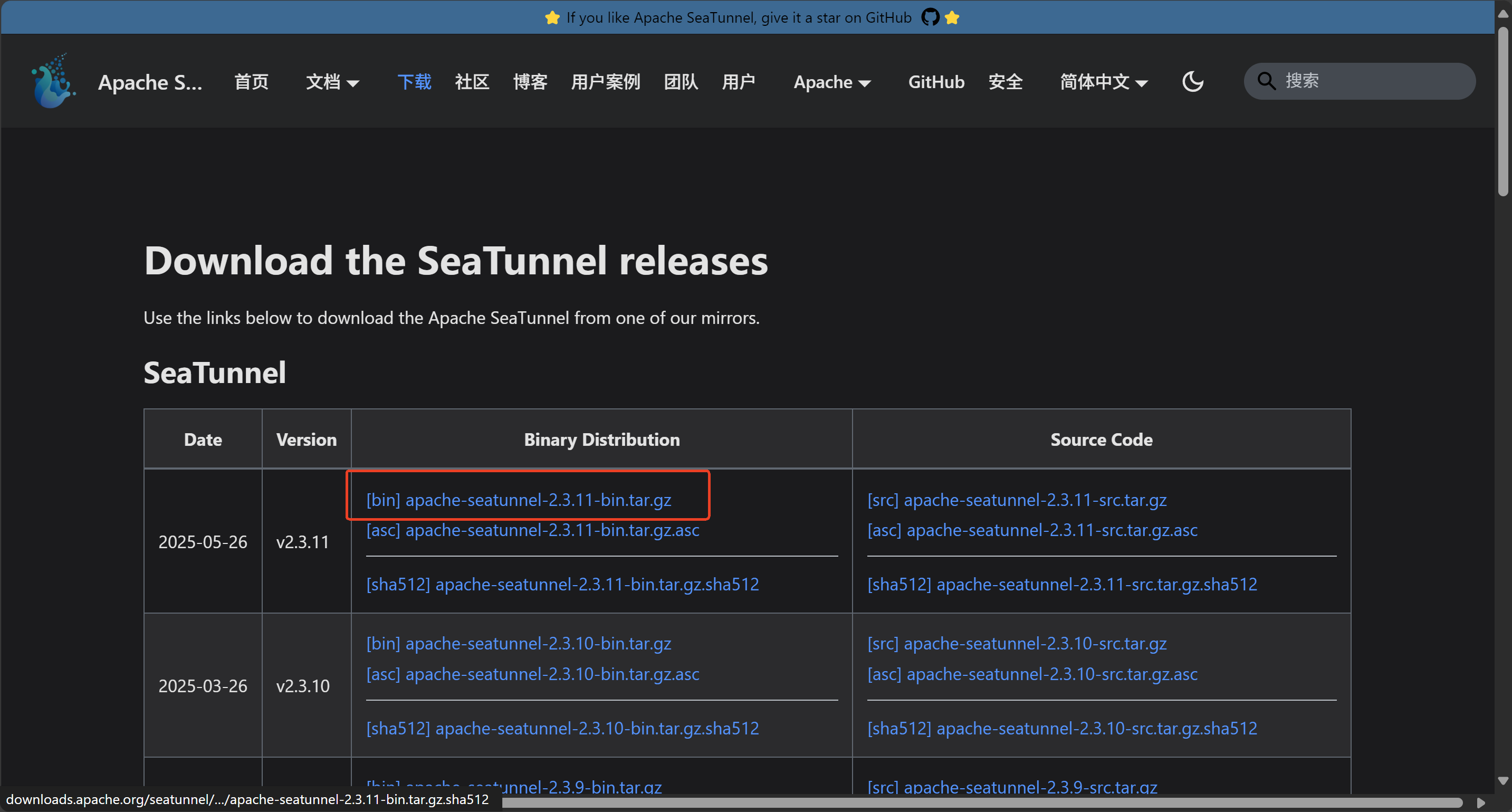Viewport: 1512px width, 812px height.
Task: Open apache-seatunnel-2.3.11-src.tar.gz.sha512 link
Action: pos(1062,584)
